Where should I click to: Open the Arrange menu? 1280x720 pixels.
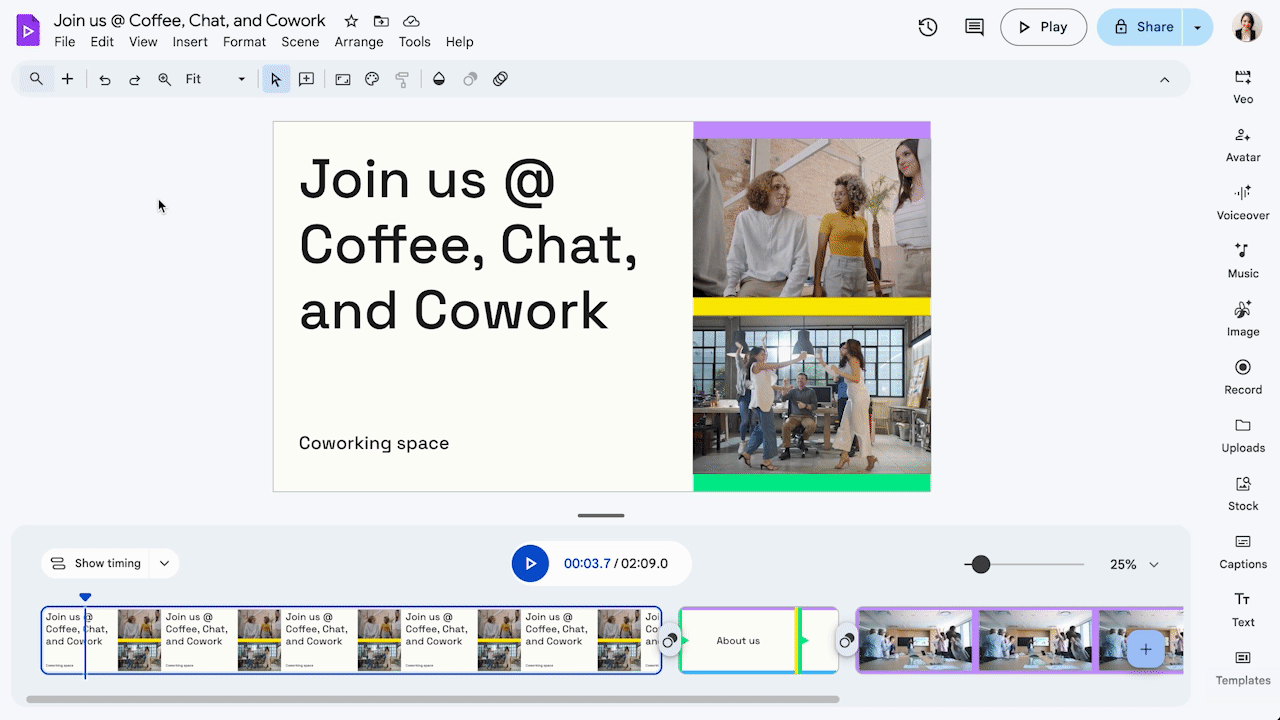tap(358, 42)
